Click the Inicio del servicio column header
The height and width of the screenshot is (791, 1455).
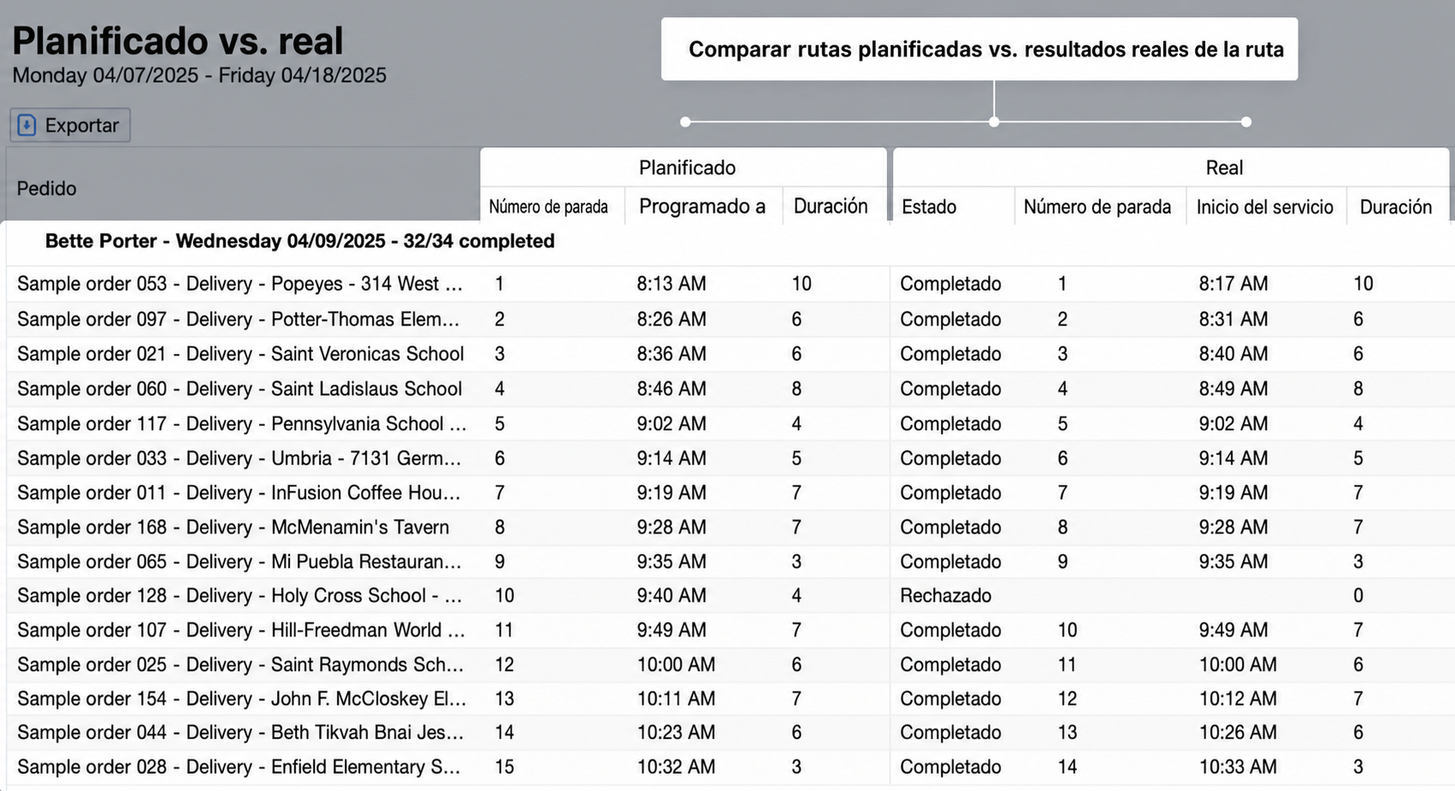[1265, 207]
